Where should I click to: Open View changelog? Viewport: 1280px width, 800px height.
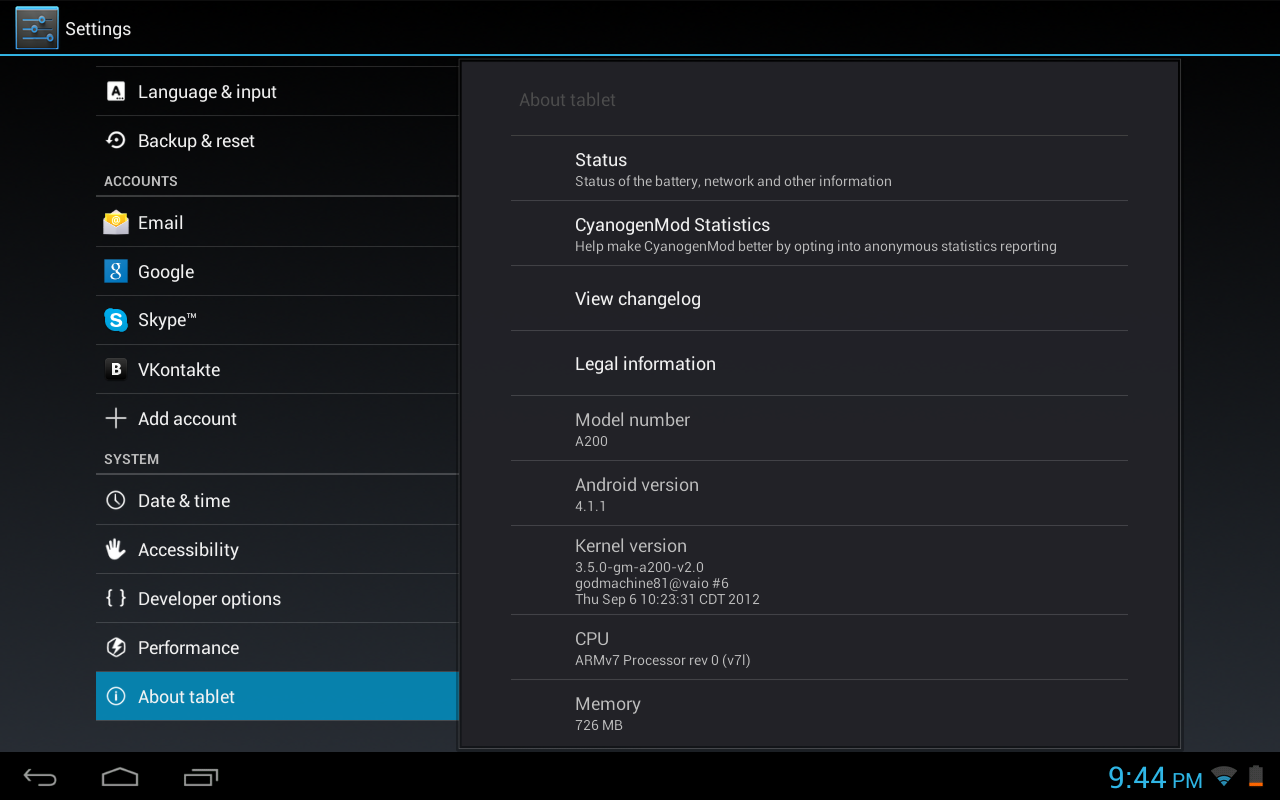[x=819, y=298]
